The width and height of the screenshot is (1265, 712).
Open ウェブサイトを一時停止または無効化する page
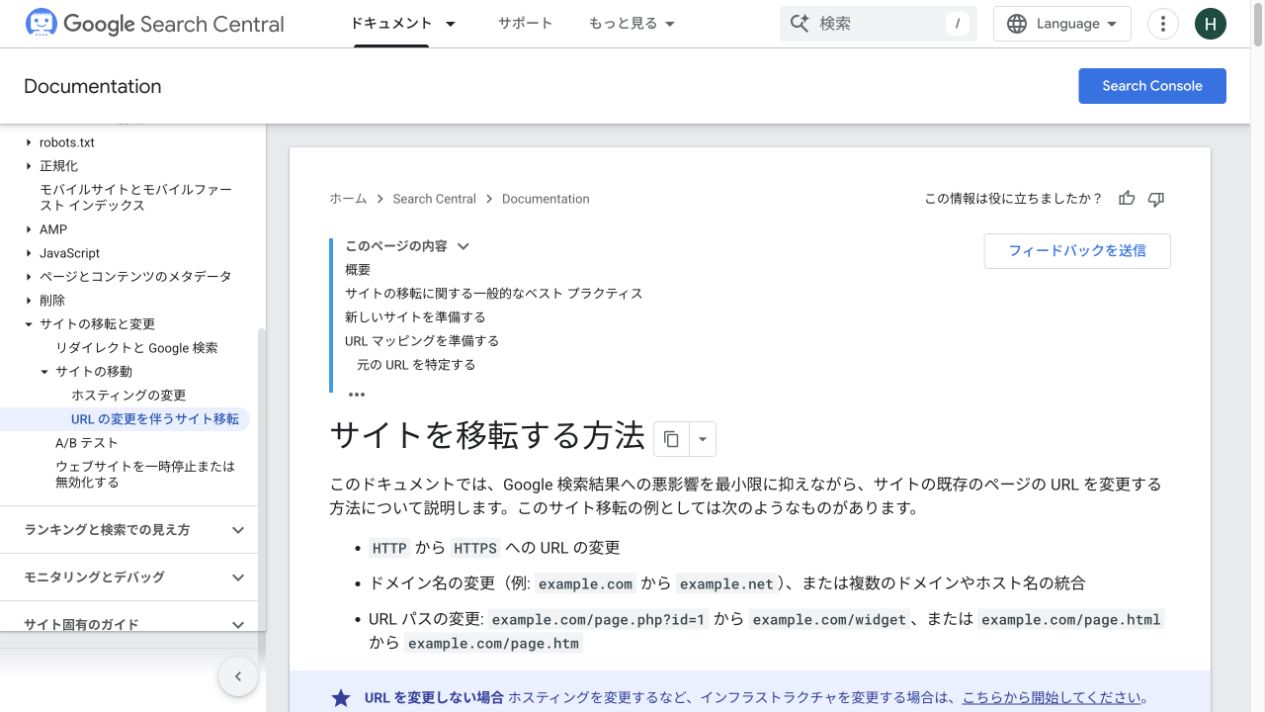pos(145,474)
